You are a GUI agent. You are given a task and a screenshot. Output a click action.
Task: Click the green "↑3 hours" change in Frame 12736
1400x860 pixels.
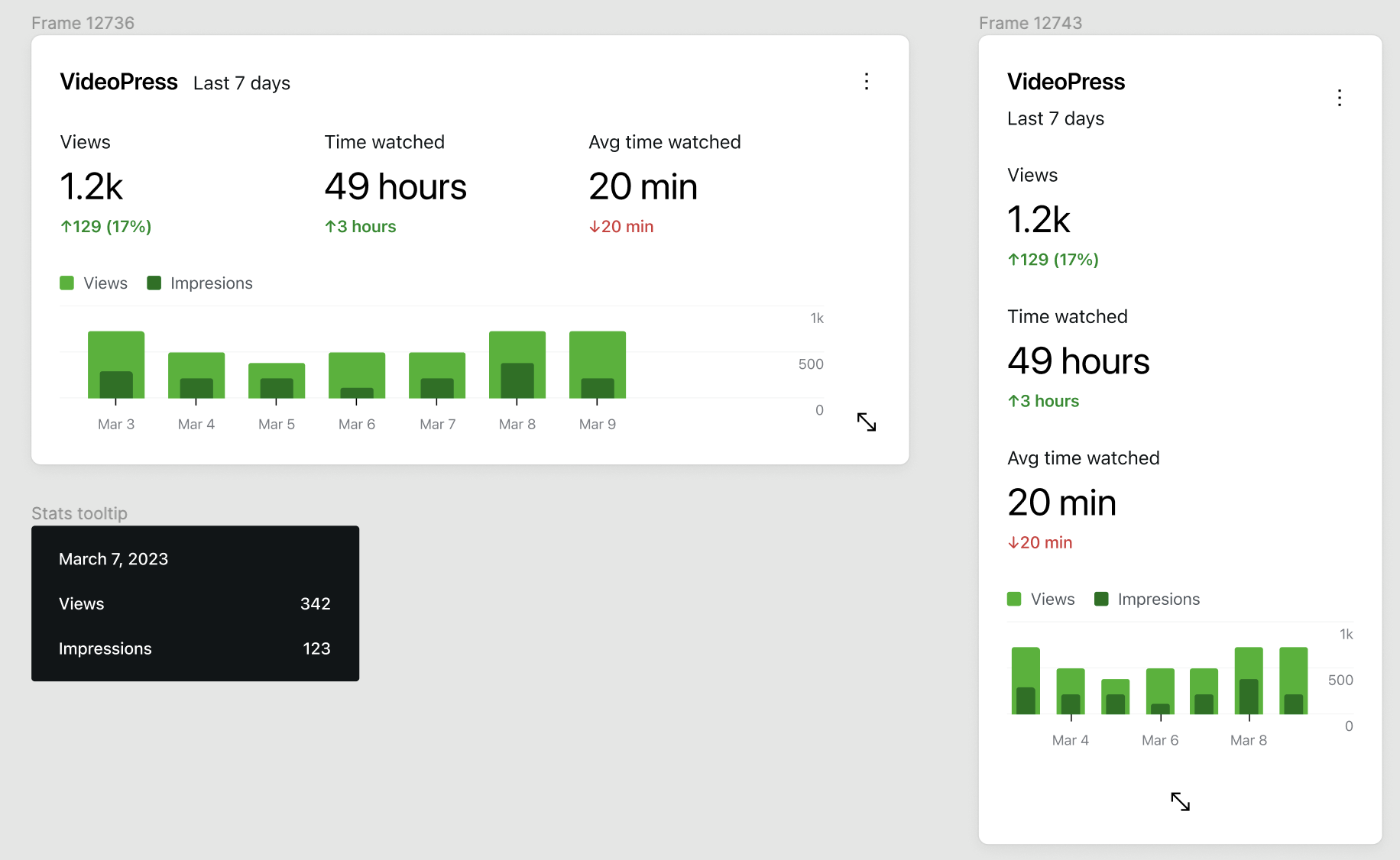(360, 227)
